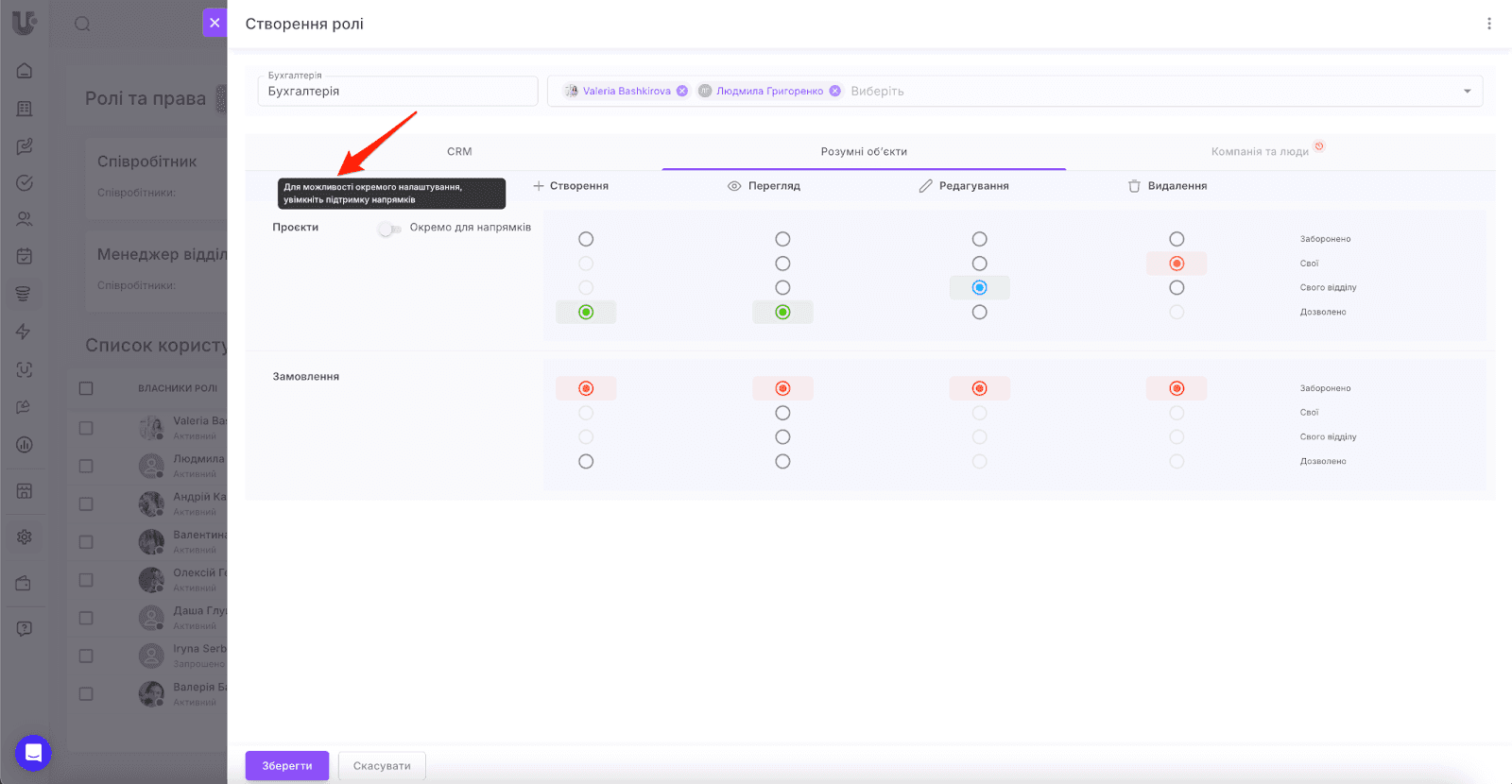Screen dimensions: 1512x784
Task: Set Проєкти Перегляд to Заборонено
Action: click(782, 239)
